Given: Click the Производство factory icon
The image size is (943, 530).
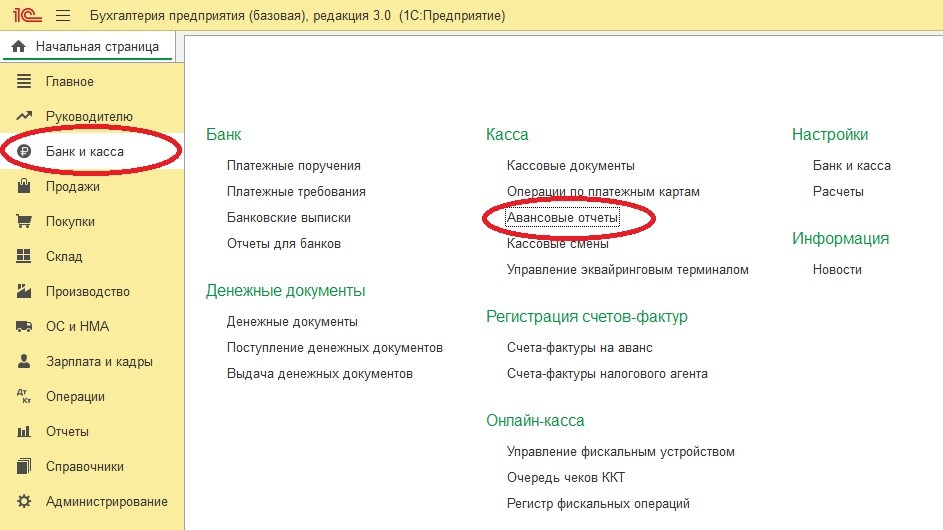Looking at the screenshot, I should tap(25, 292).
